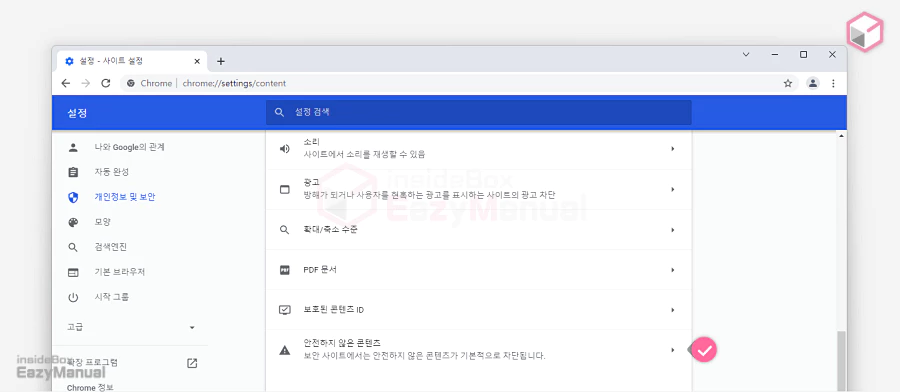
Task: Open the 광고 ads site setting
Action: coord(479,189)
